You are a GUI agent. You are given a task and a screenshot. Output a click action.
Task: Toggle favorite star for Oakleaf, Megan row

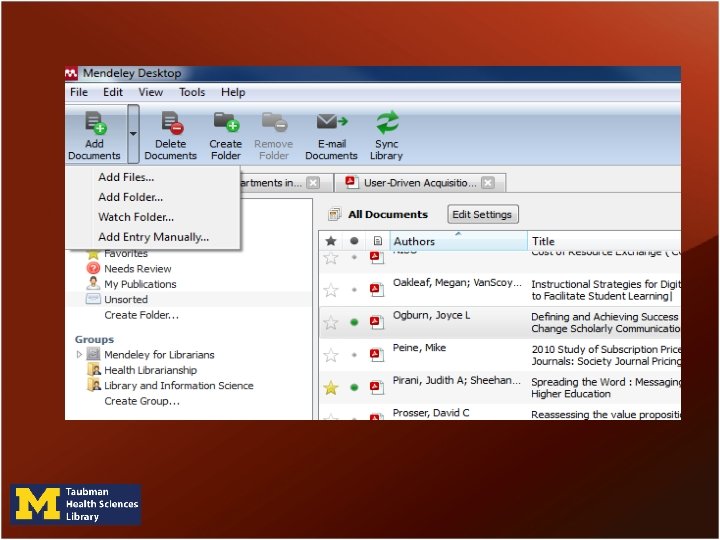coord(331,290)
